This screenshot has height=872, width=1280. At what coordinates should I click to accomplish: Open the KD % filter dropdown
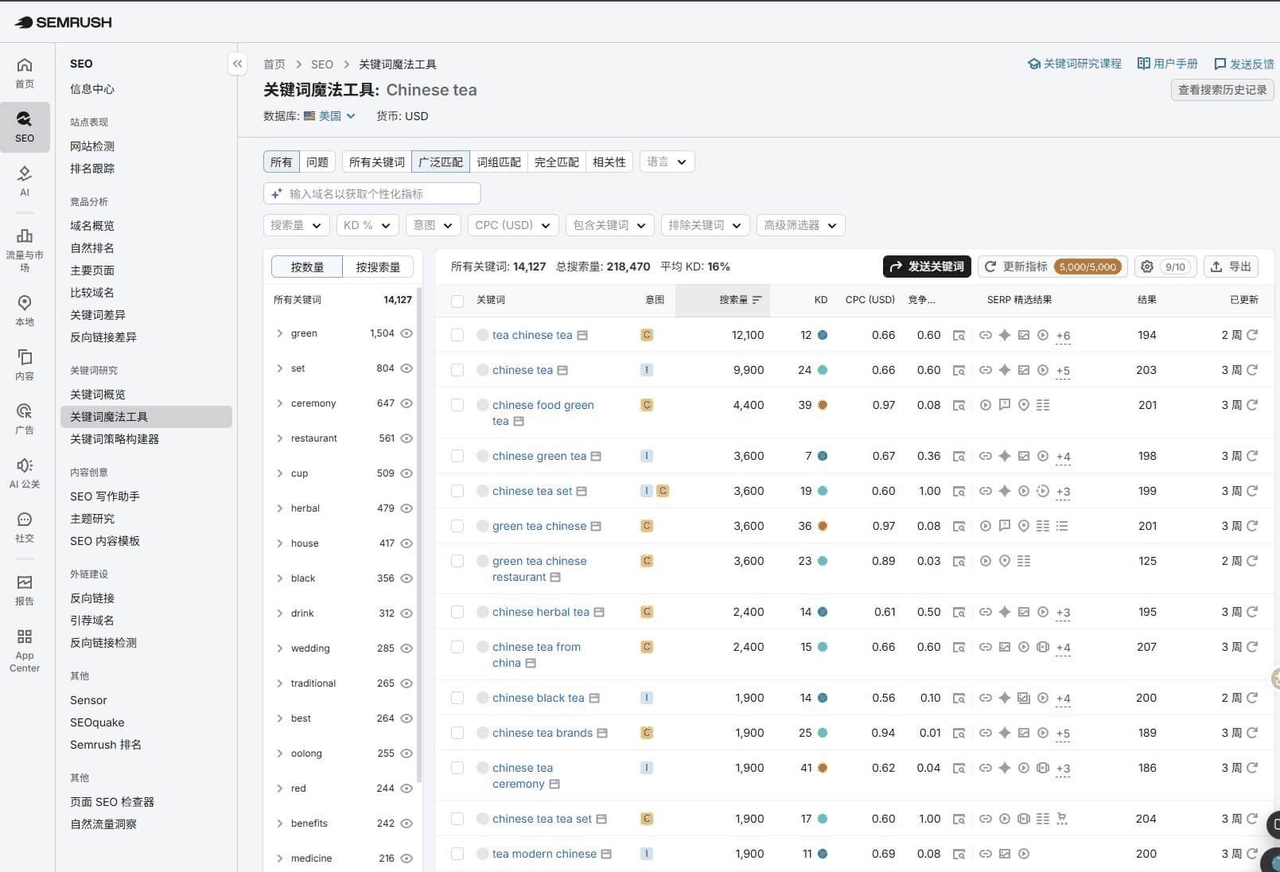point(367,225)
